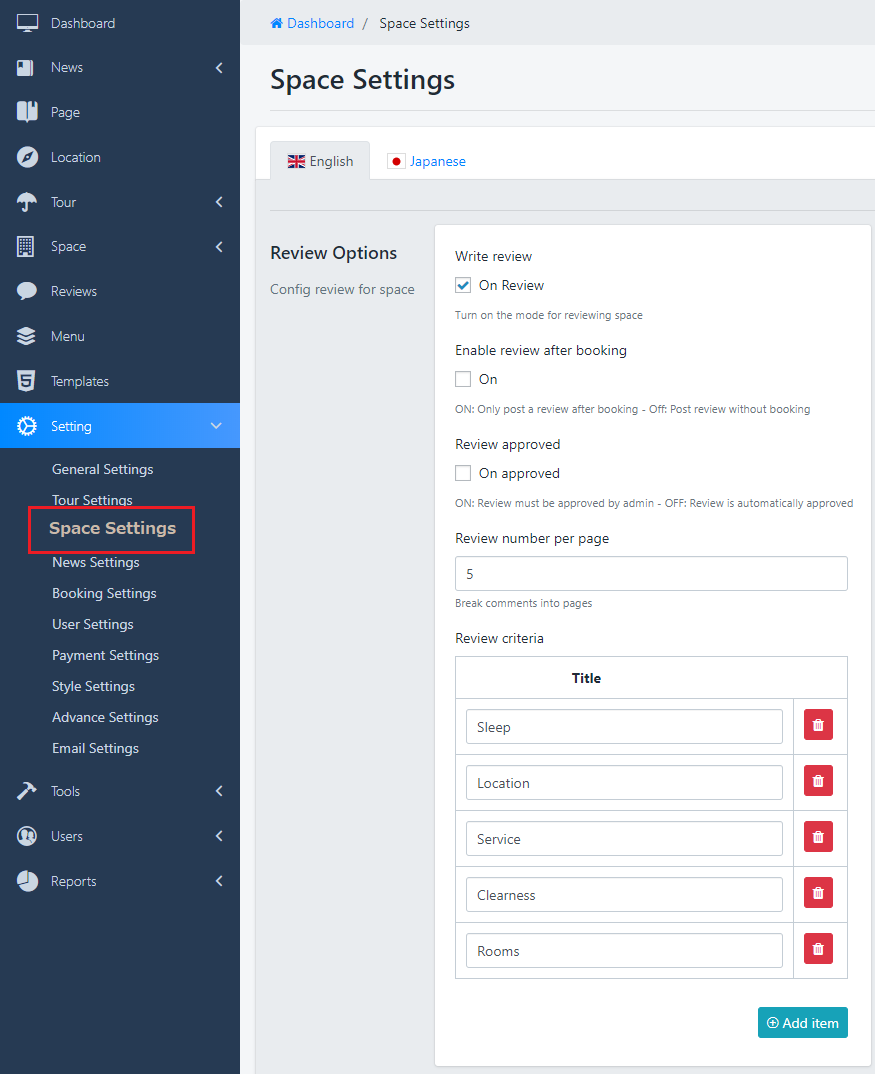Tick the On approved checkbox
The width and height of the screenshot is (875, 1074).
tap(463, 473)
